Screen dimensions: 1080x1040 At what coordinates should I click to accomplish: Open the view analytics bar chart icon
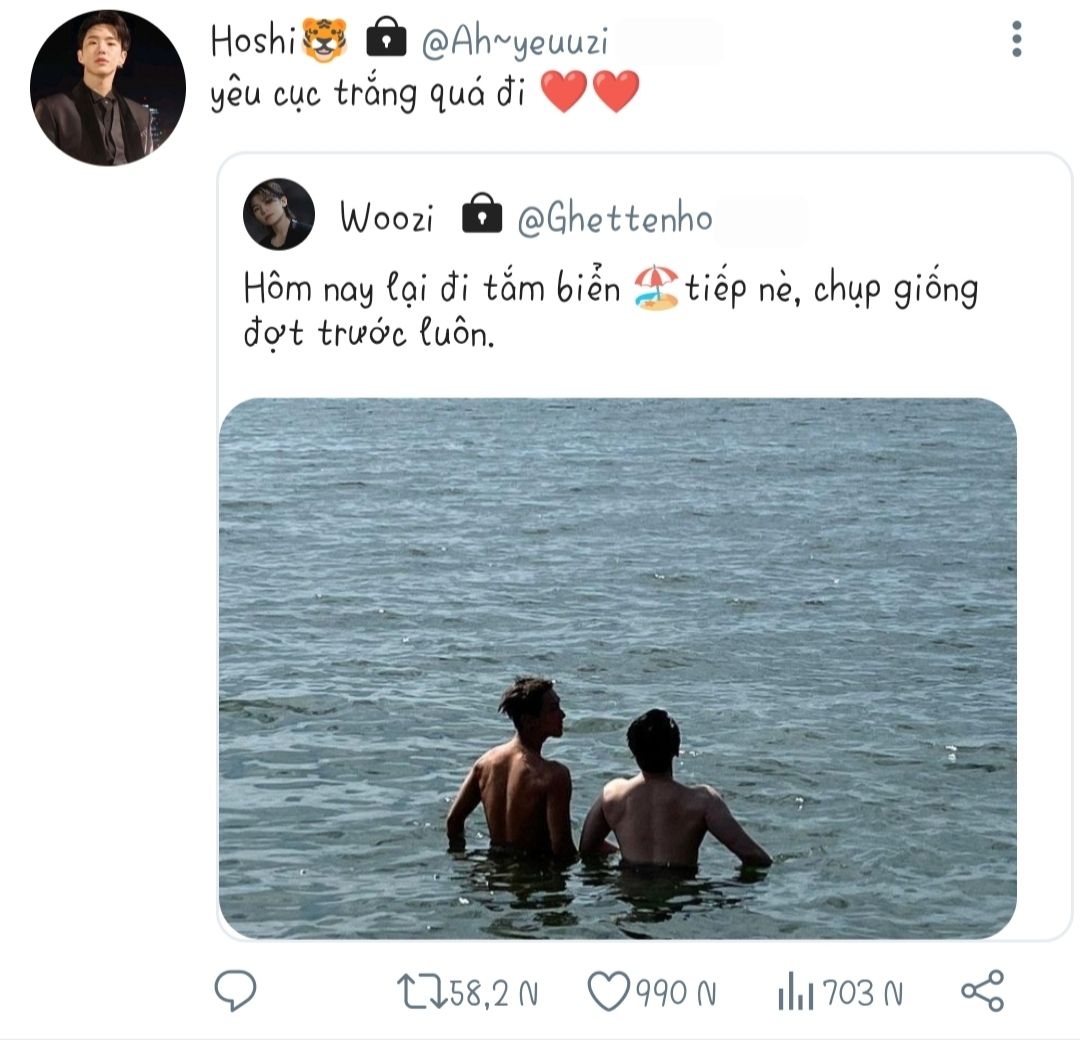click(x=796, y=992)
